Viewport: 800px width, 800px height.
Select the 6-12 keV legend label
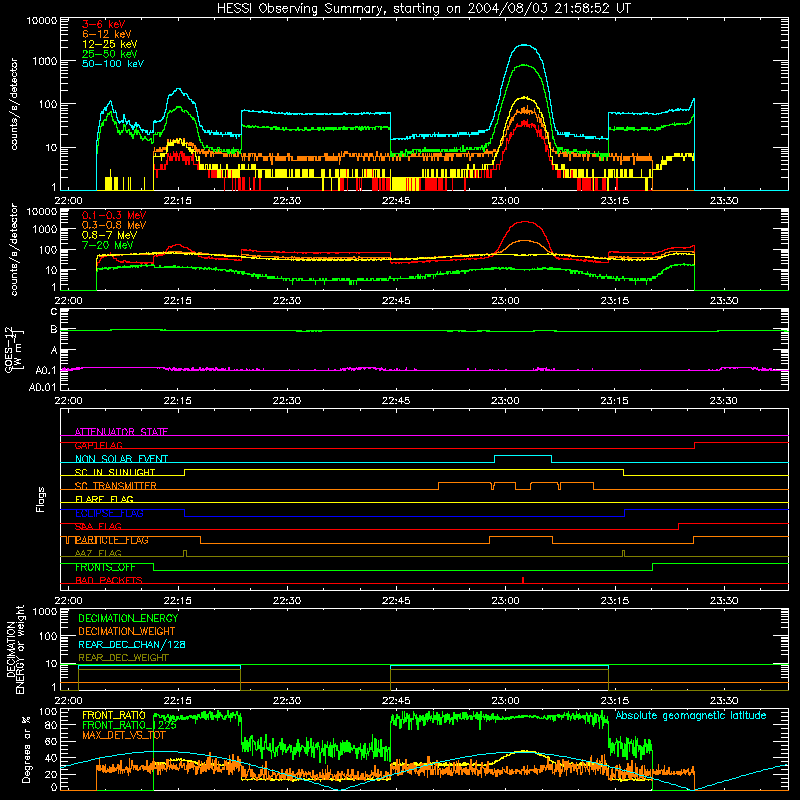pyautogui.click(x=107, y=34)
